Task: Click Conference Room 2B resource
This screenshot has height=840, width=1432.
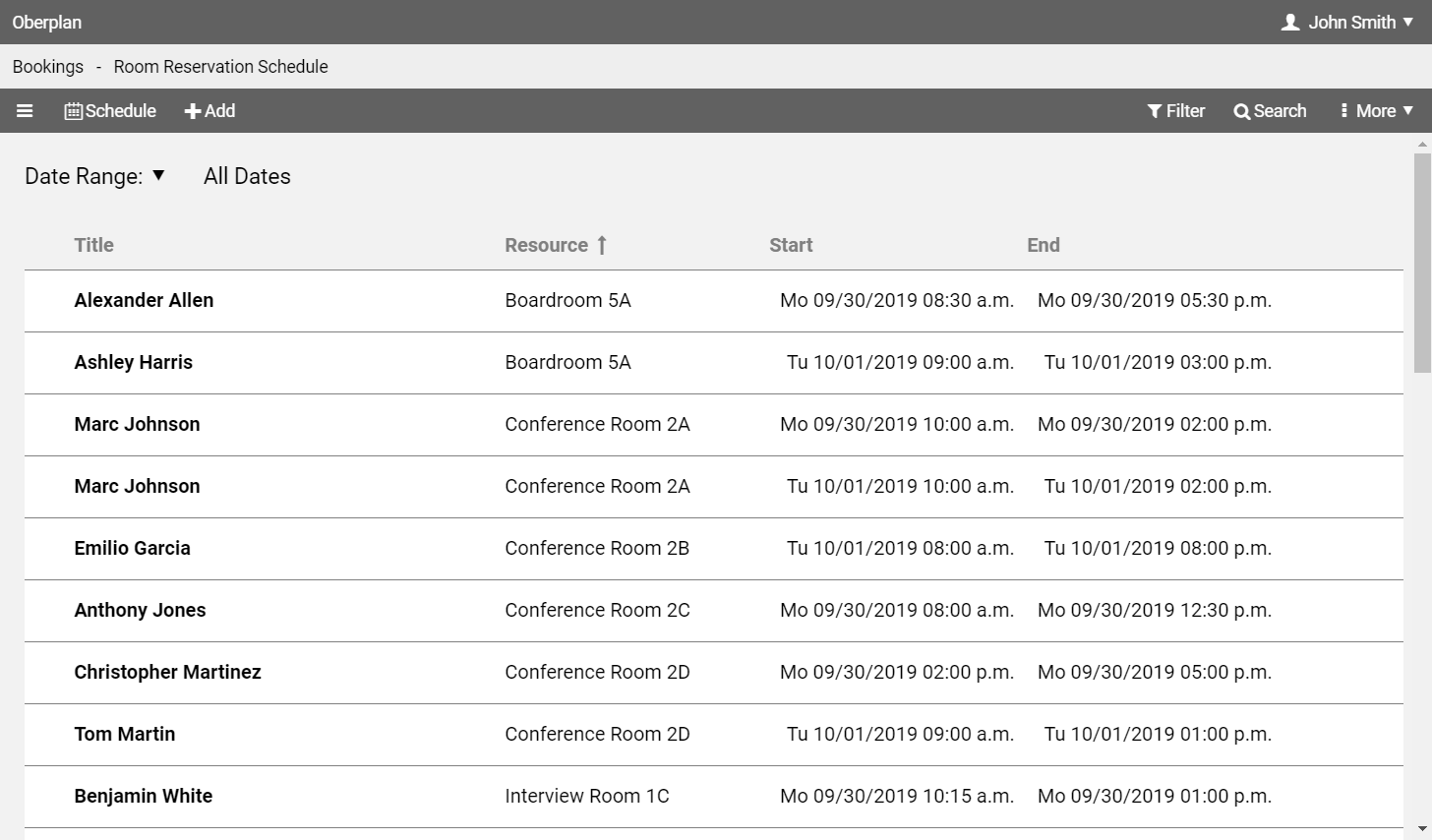Action: 597,548
